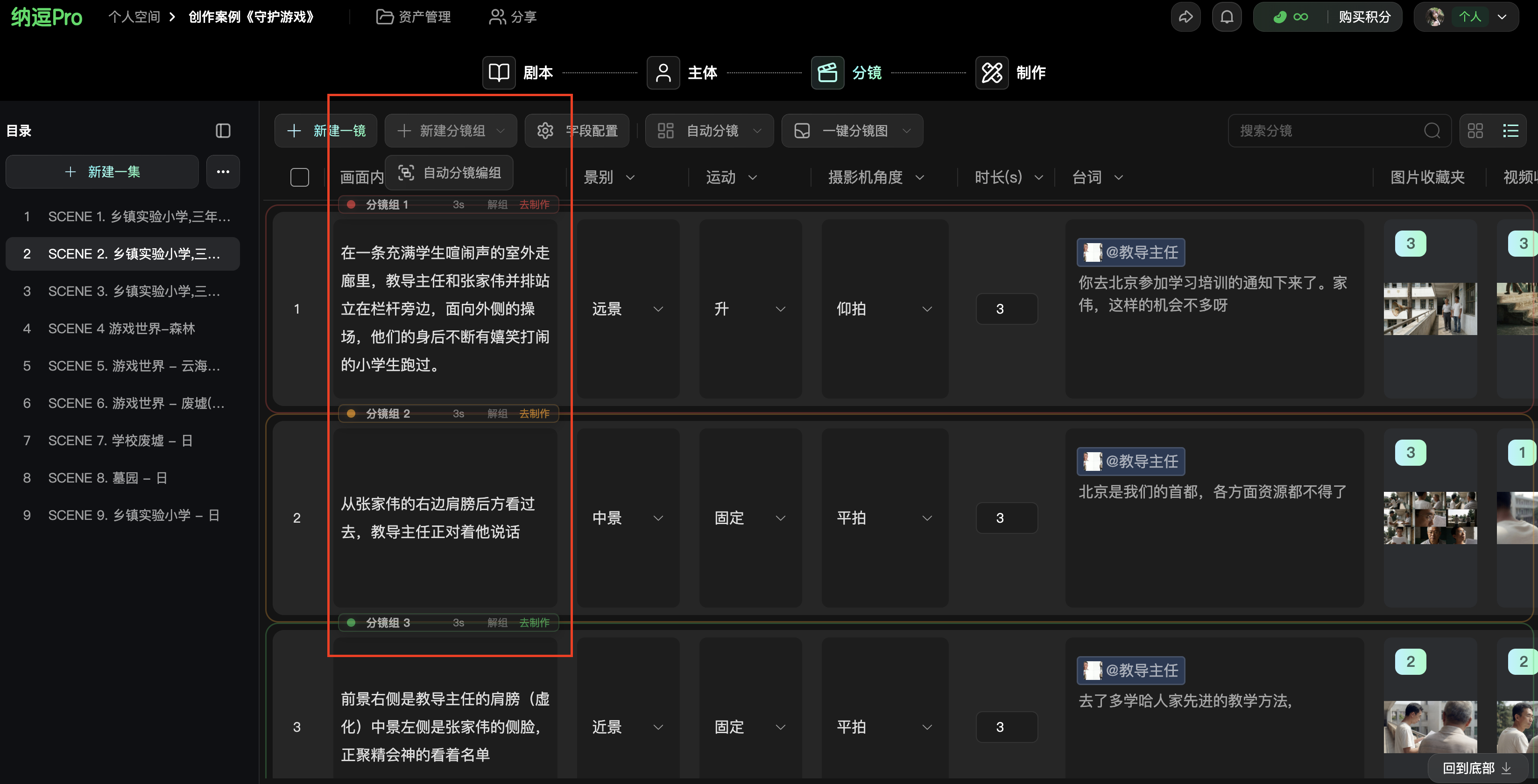Open row 1 远景 shot size dropdown
Screen dimensions: 1538x784
pos(628,309)
